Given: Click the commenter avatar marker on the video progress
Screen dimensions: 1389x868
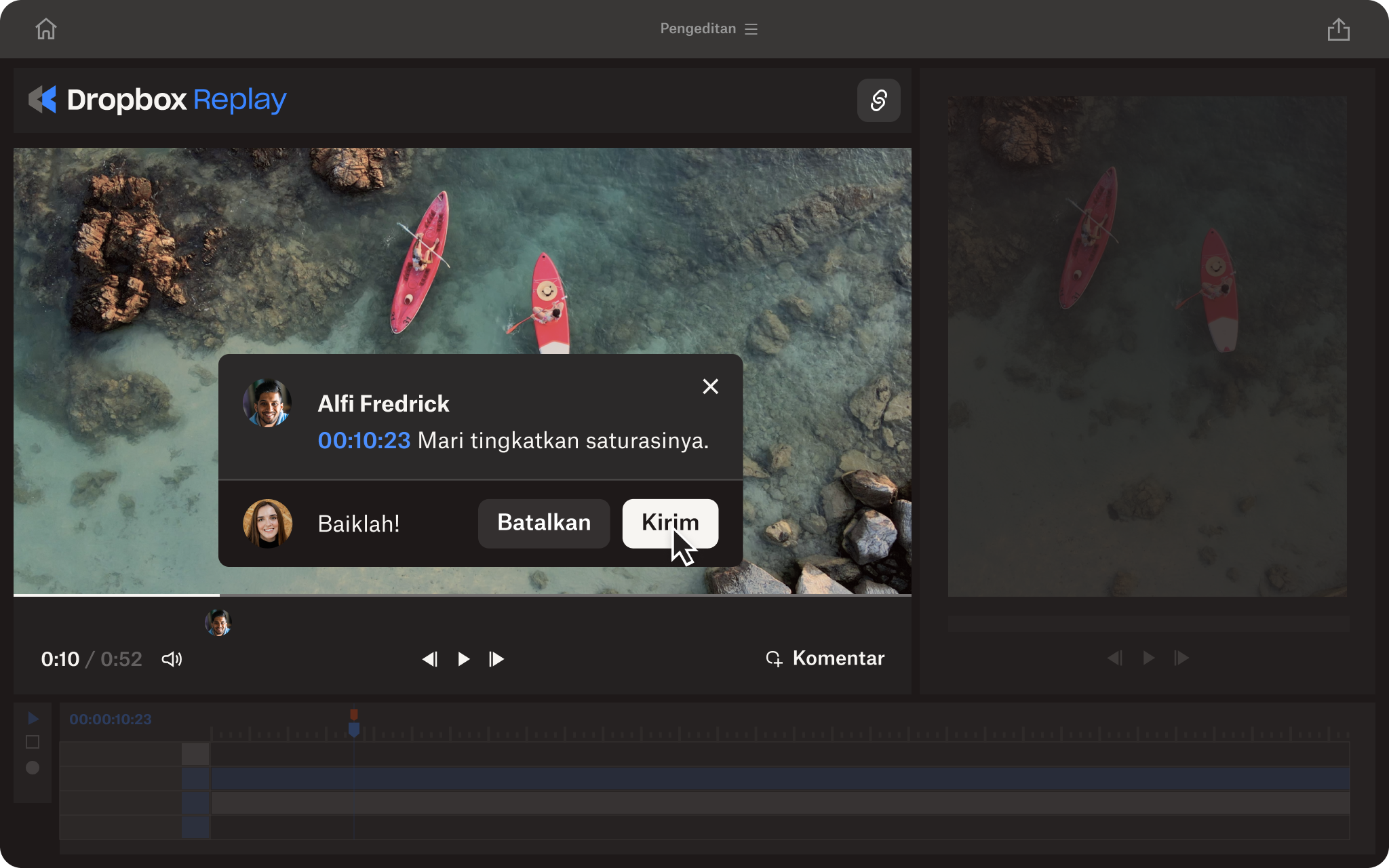Looking at the screenshot, I should tap(218, 623).
